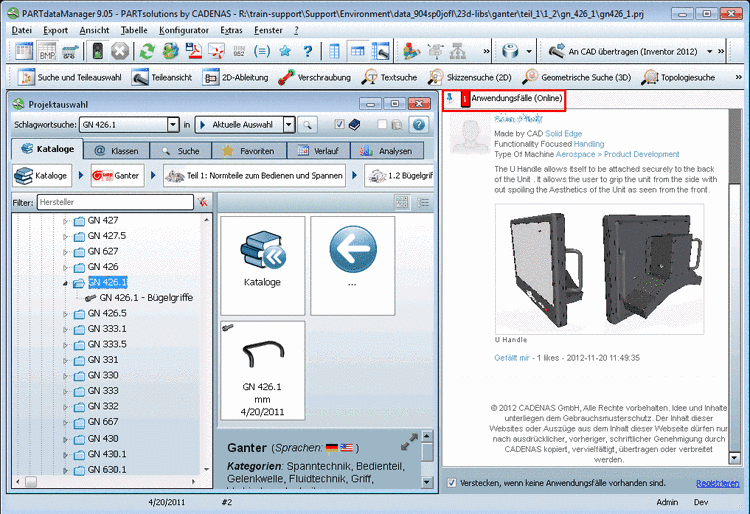This screenshot has height=514, width=750.
Task: Open dropdown arrow next to the cylinder part icon
Action: pos(529,51)
